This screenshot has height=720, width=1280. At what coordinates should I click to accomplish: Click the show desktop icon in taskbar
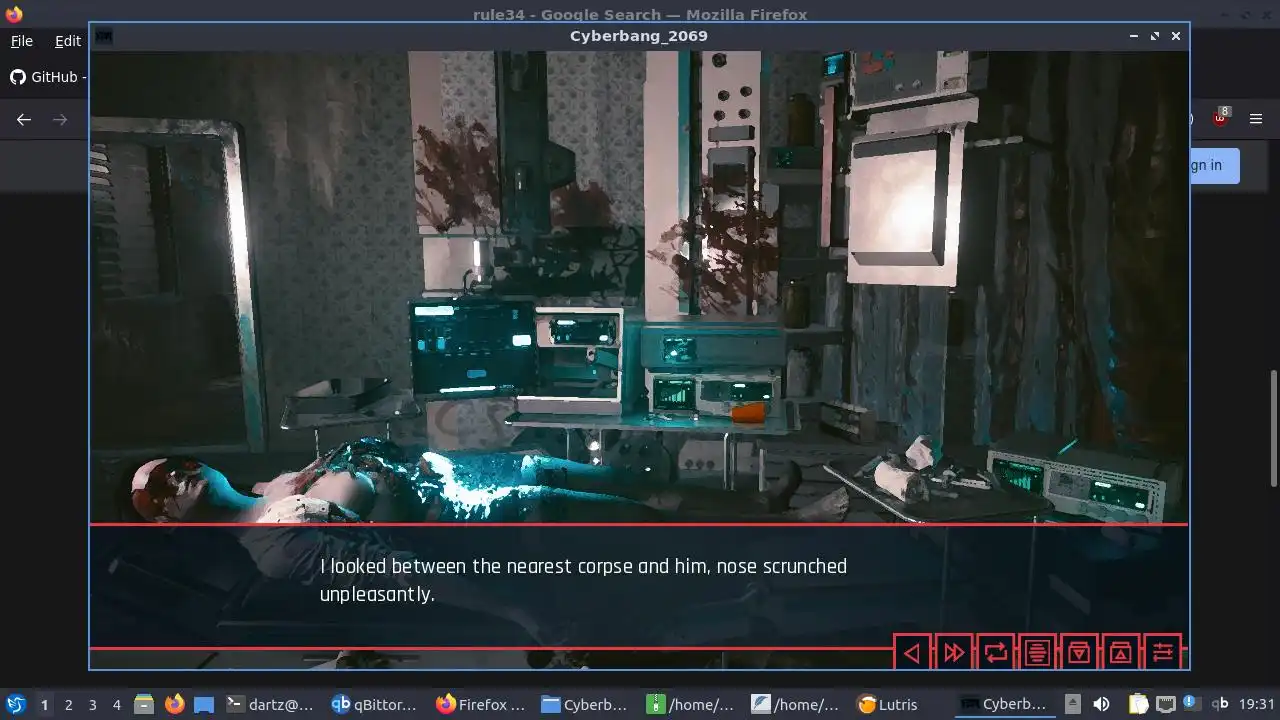coord(204,705)
